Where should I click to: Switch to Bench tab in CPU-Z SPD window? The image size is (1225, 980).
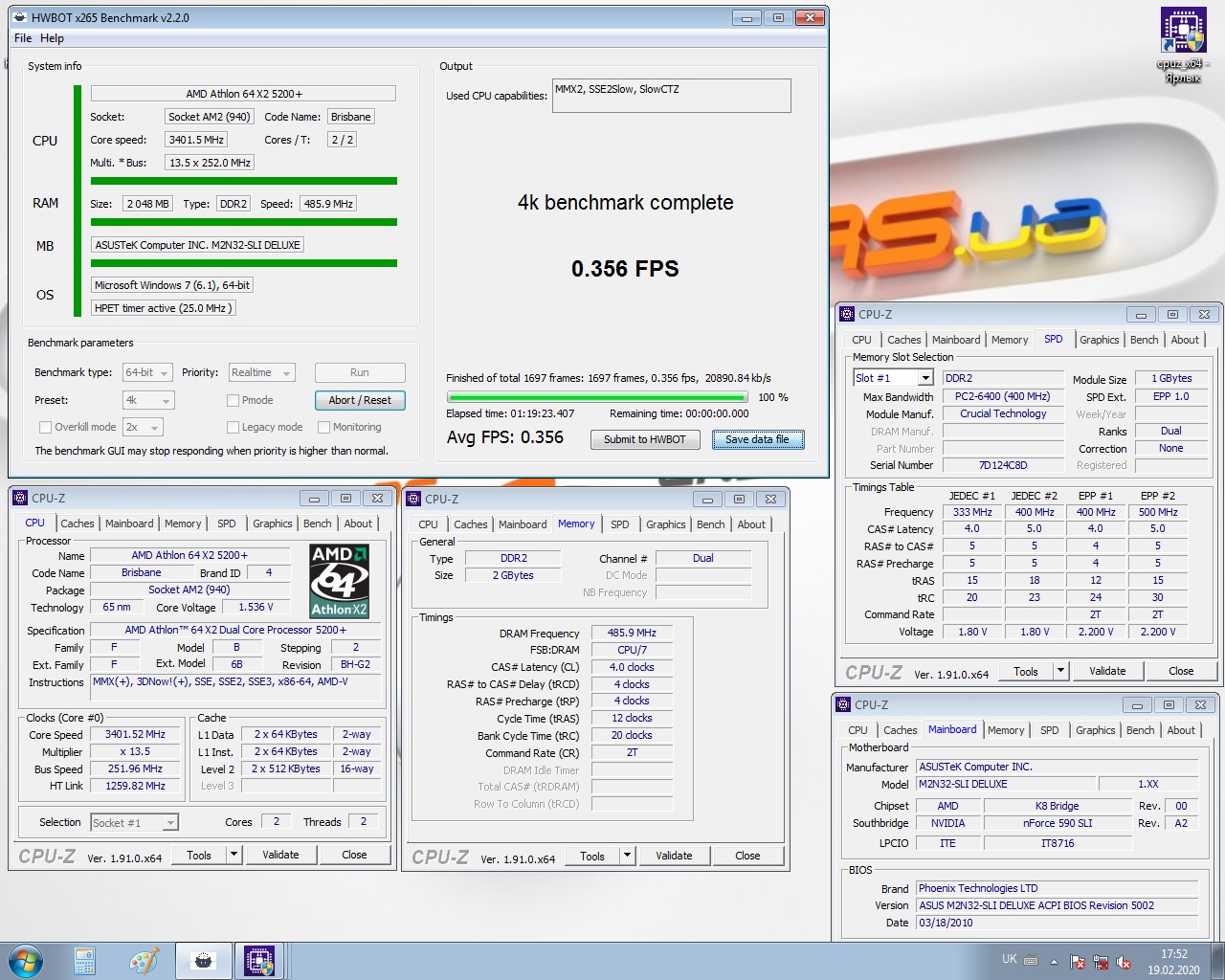(1145, 340)
